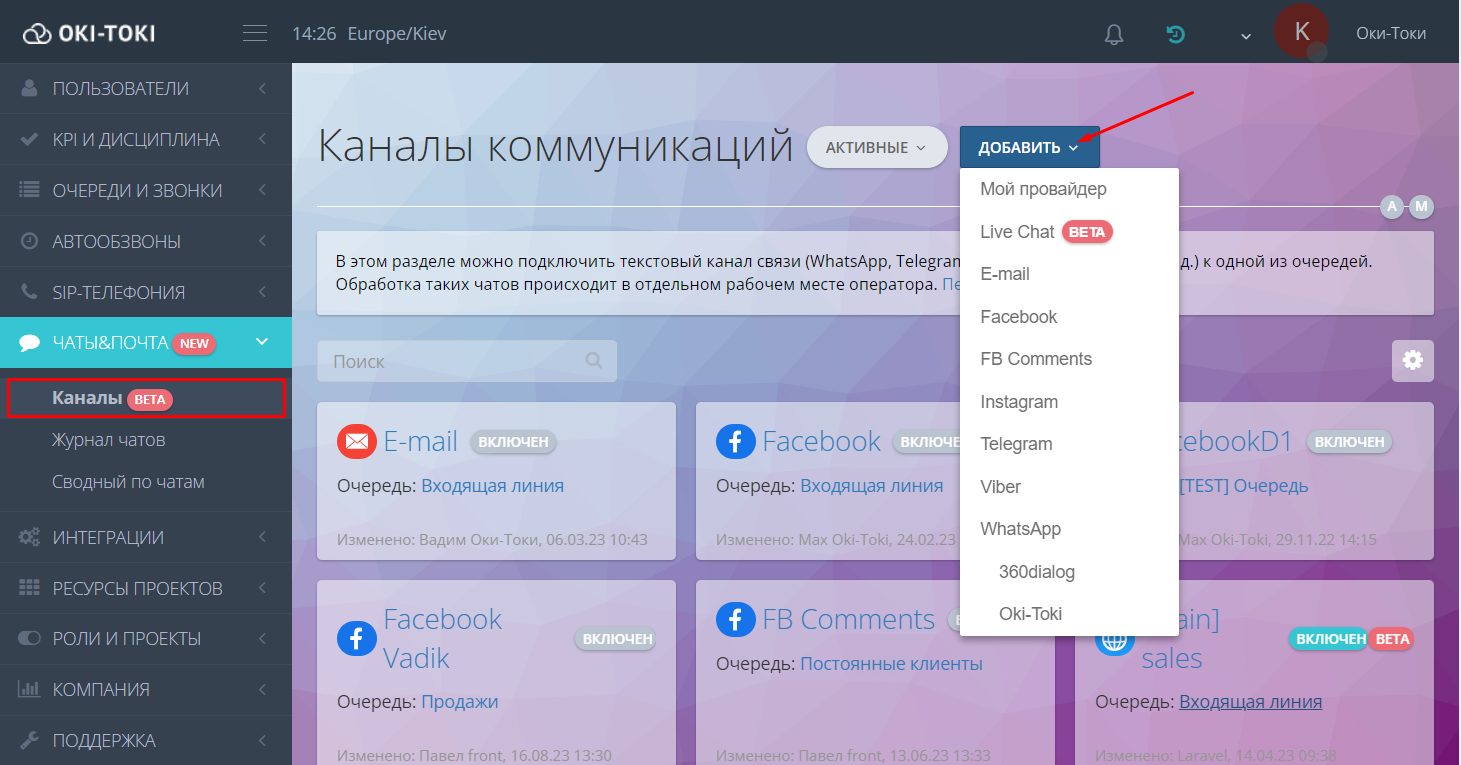Open Входящая линия queue under E-mail
This screenshot has height=765, width=1461.
(492, 486)
